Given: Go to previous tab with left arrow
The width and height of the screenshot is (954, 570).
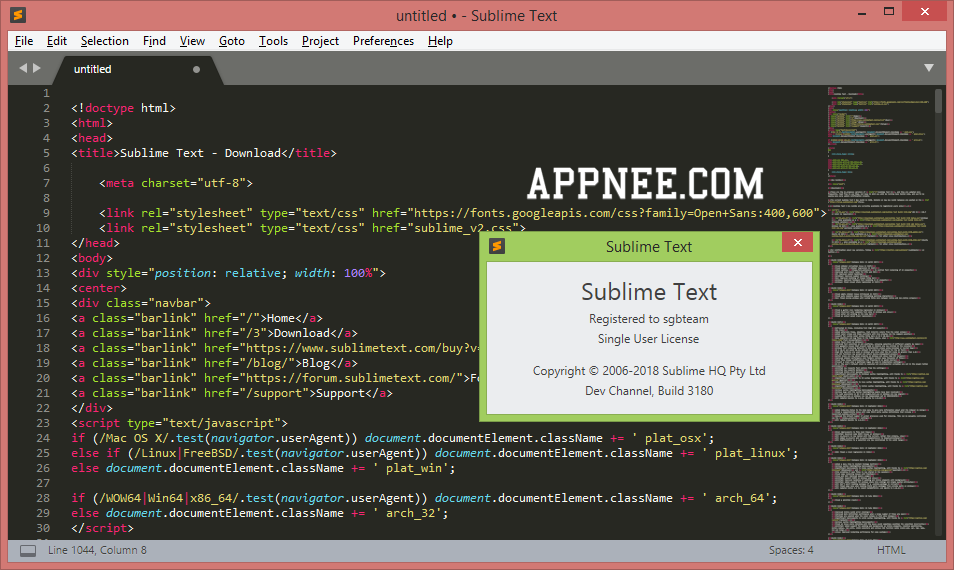Looking at the screenshot, I should pyautogui.click(x=23, y=68).
